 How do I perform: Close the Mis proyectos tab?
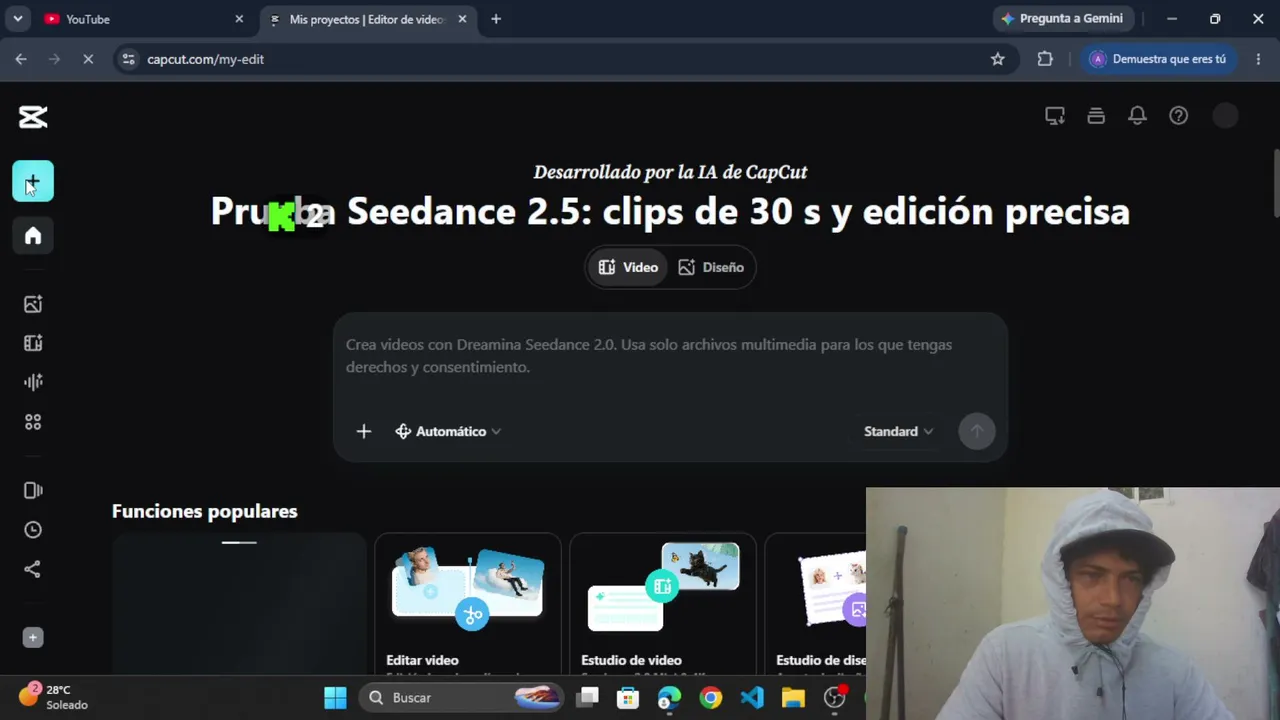(x=463, y=19)
